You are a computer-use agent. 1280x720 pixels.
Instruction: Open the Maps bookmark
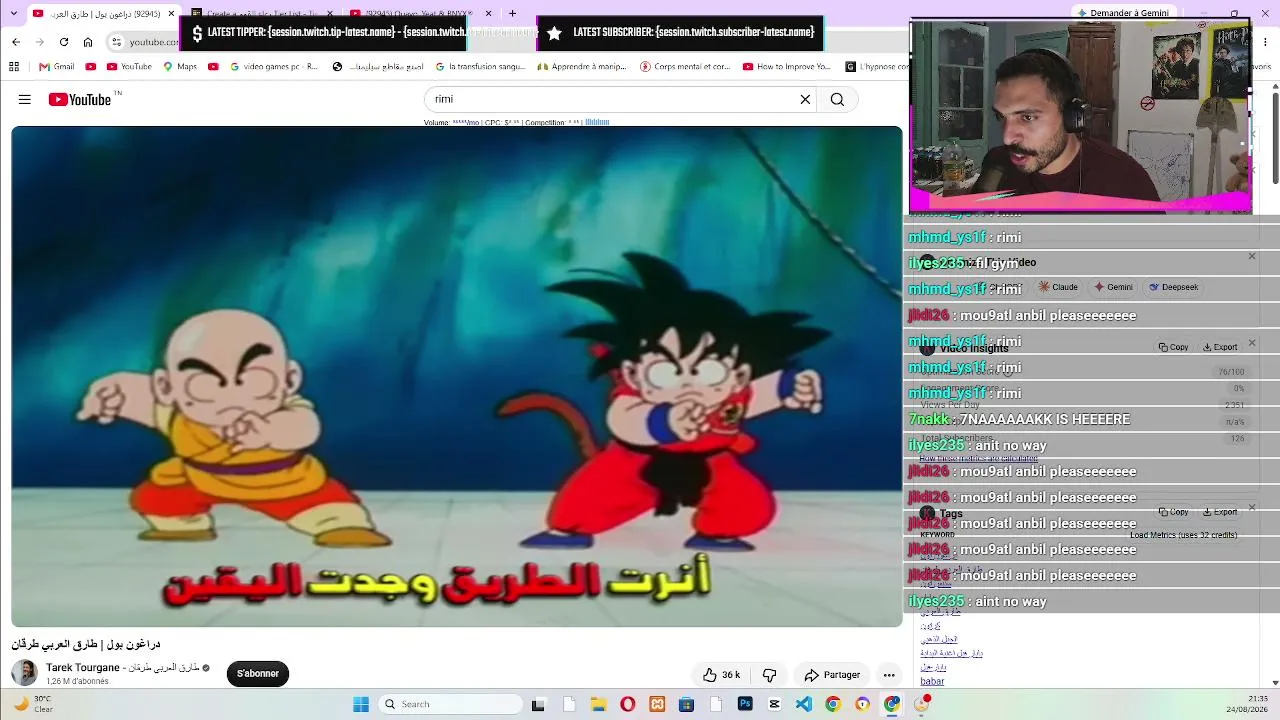179,67
